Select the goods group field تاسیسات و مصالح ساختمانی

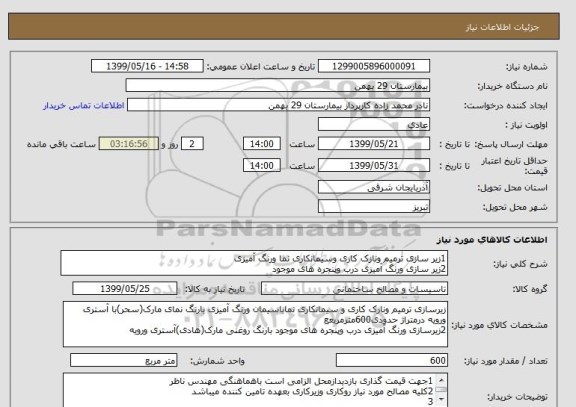pyautogui.click(x=354, y=289)
